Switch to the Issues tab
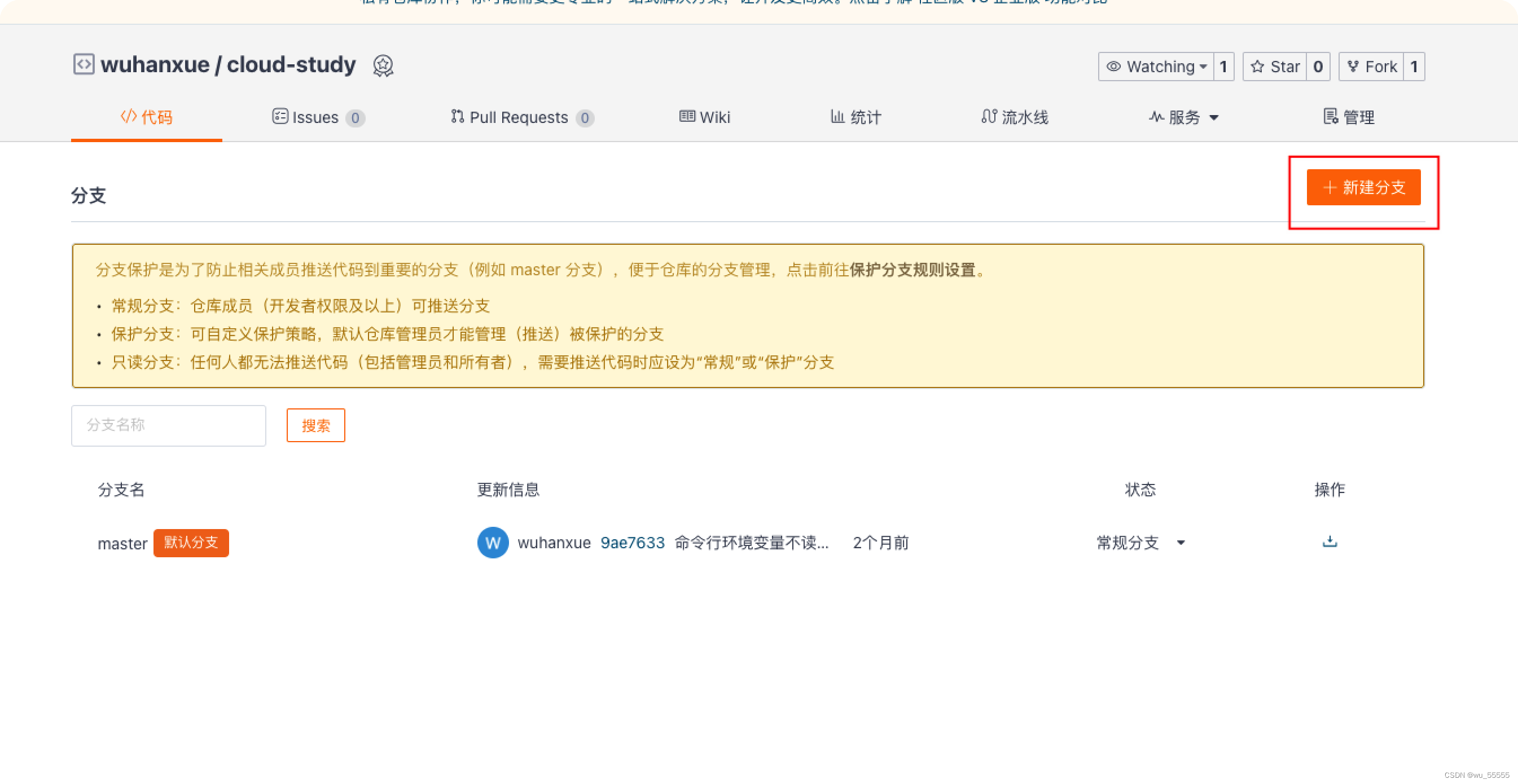Viewport: 1518px width, 784px height. tap(318, 117)
